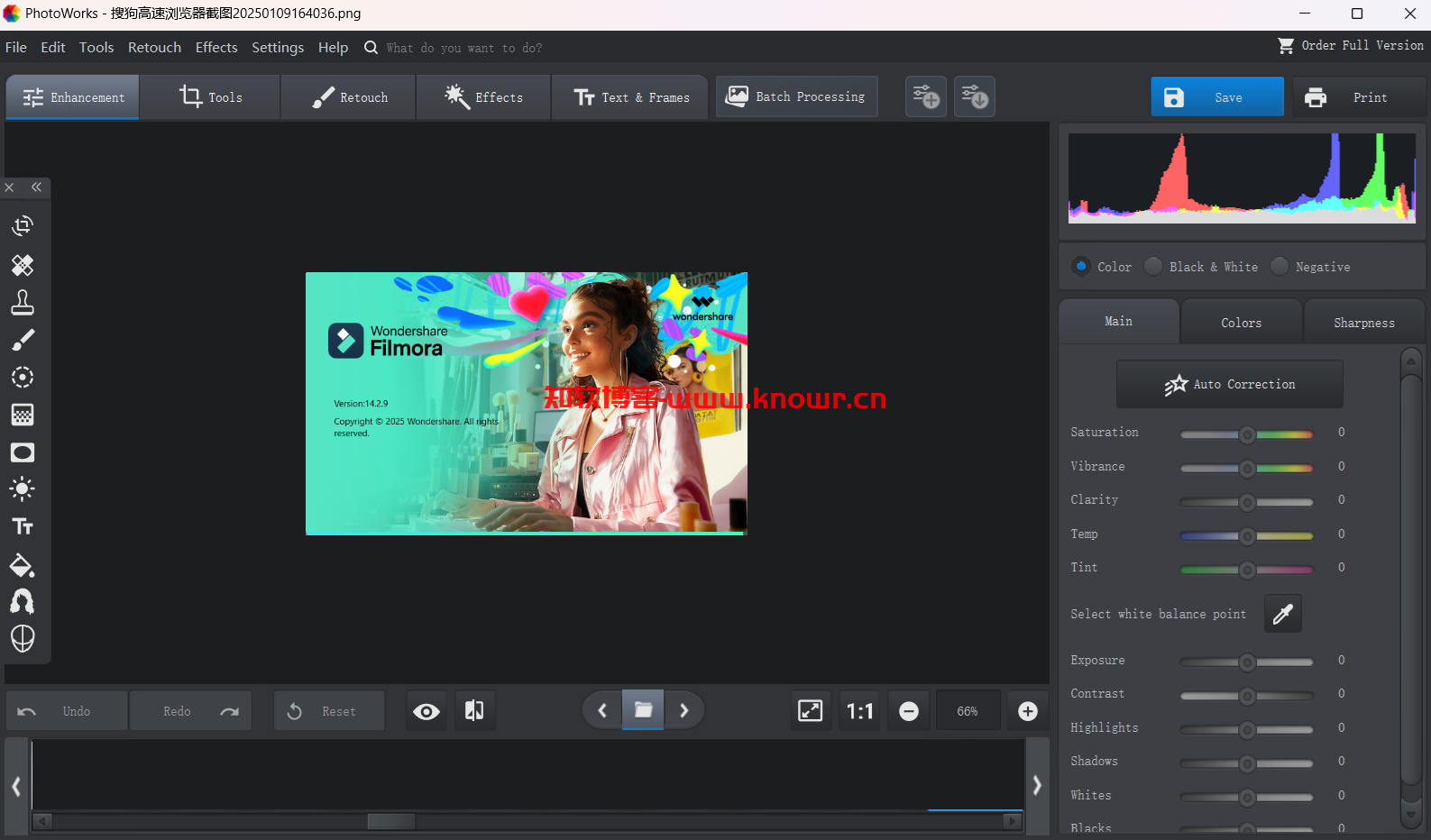
Task: Click the add preset sliders icon
Action: (x=926, y=96)
